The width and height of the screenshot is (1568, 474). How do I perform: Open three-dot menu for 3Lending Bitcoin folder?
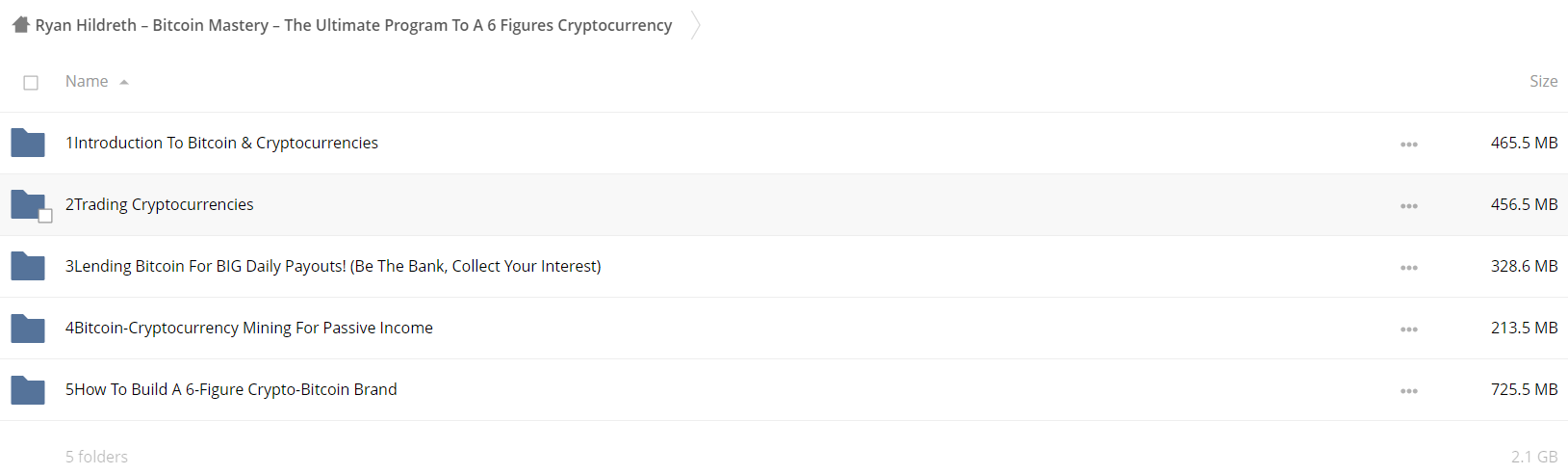pos(1409,268)
